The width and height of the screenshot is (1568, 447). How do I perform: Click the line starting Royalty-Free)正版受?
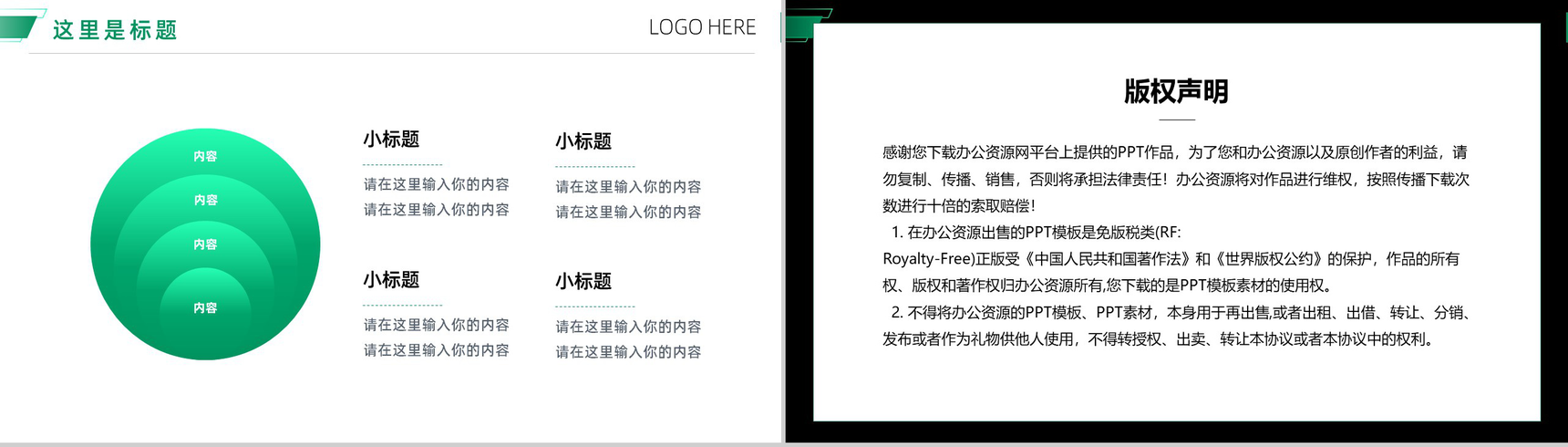(x=1171, y=259)
